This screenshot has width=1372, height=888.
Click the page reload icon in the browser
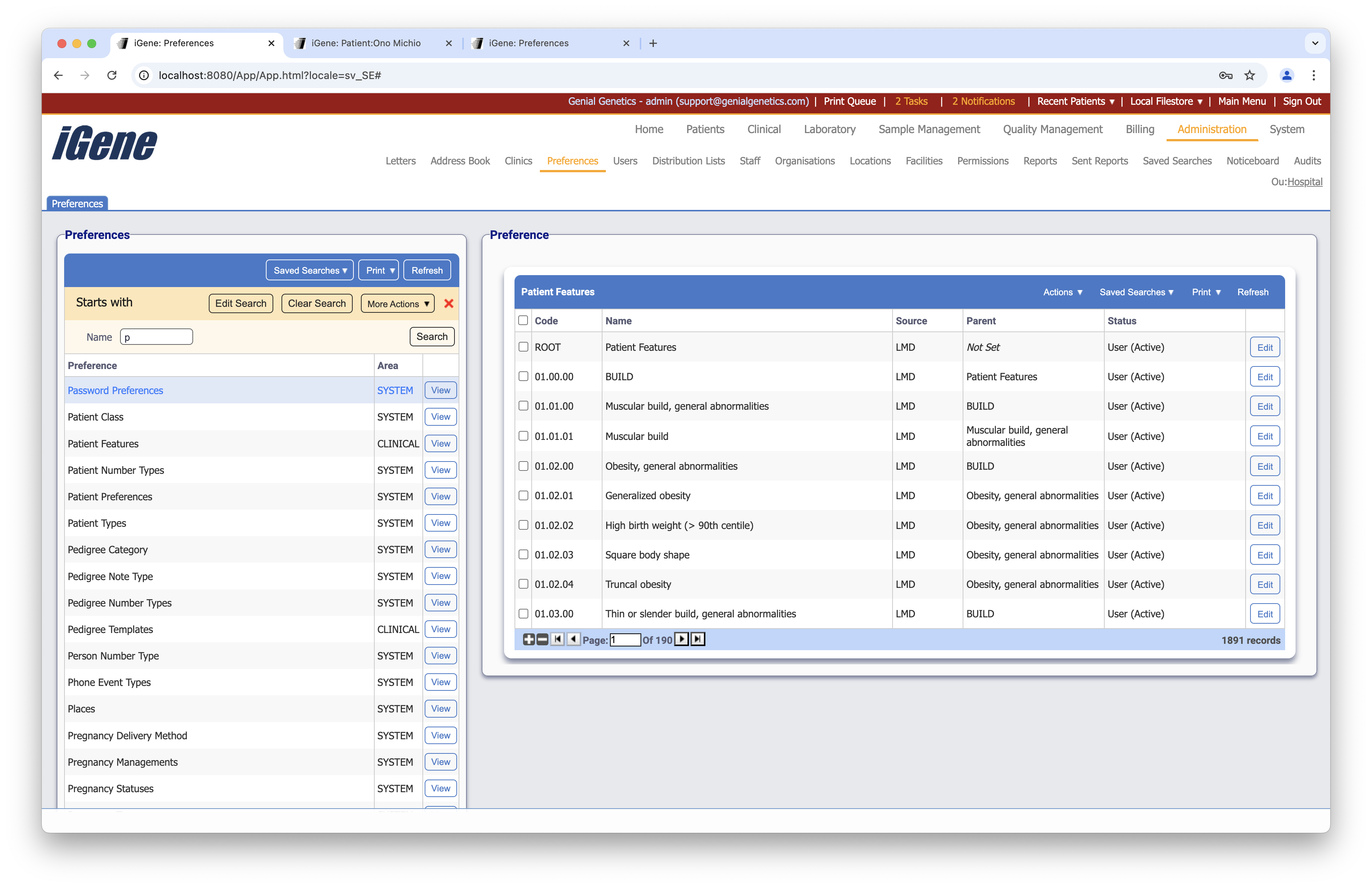[x=112, y=75]
